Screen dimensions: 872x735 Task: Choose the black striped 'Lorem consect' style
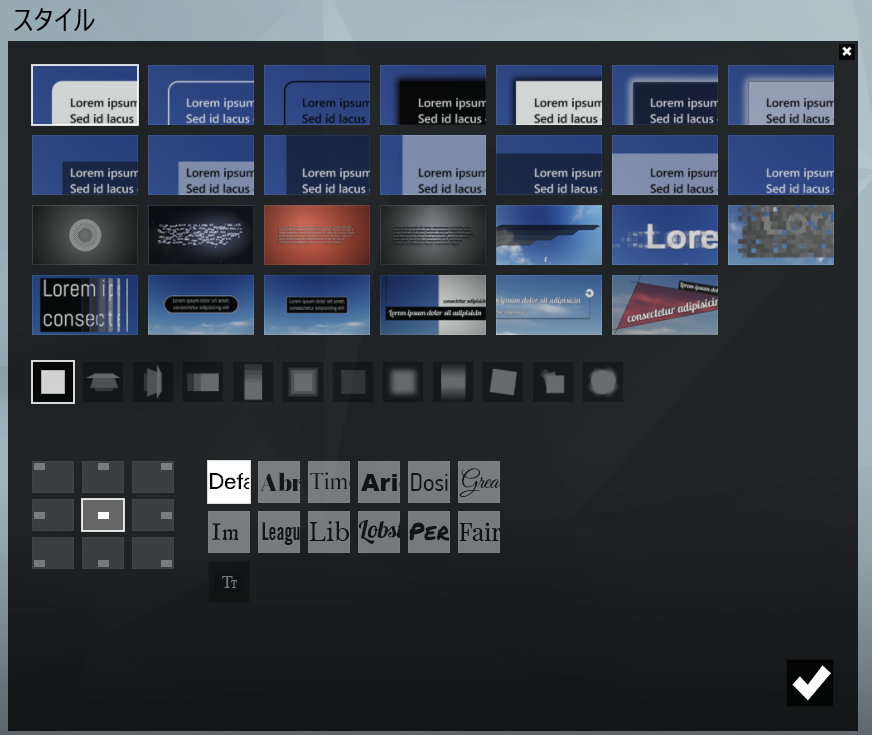click(85, 305)
